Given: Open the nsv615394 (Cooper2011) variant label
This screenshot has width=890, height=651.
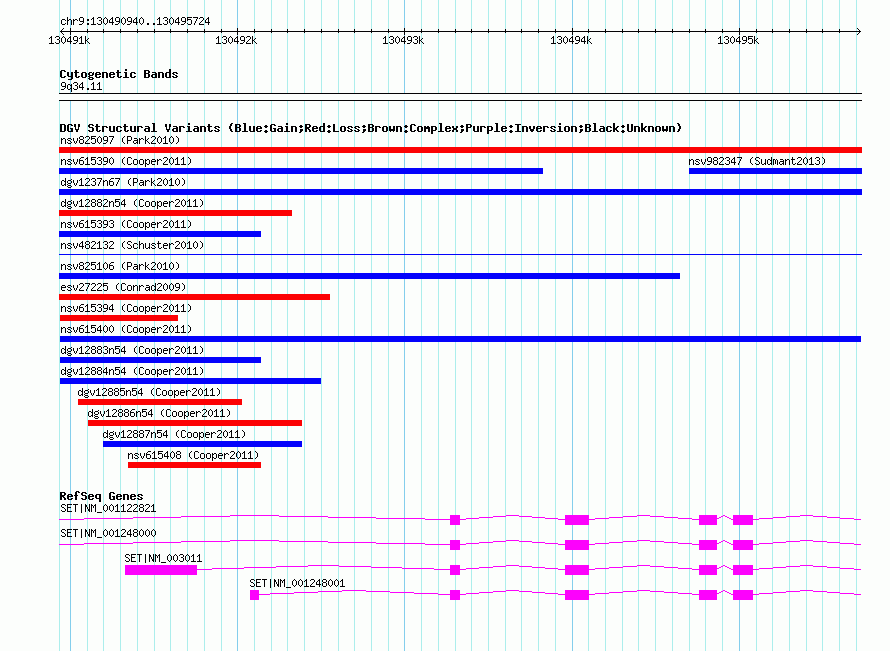Looking at the screenshot, I should (126, 308).
